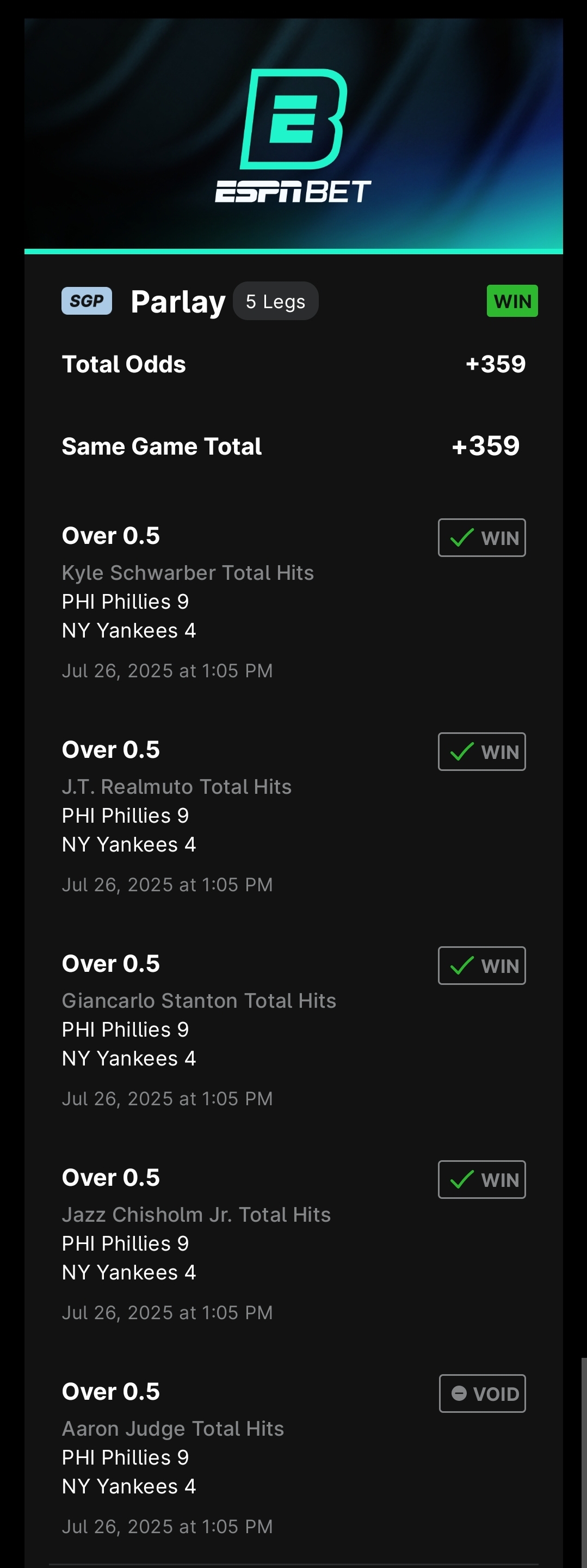Click the scrollbar on the right edge
The image size is (587, 1568).
(583, 1461)
